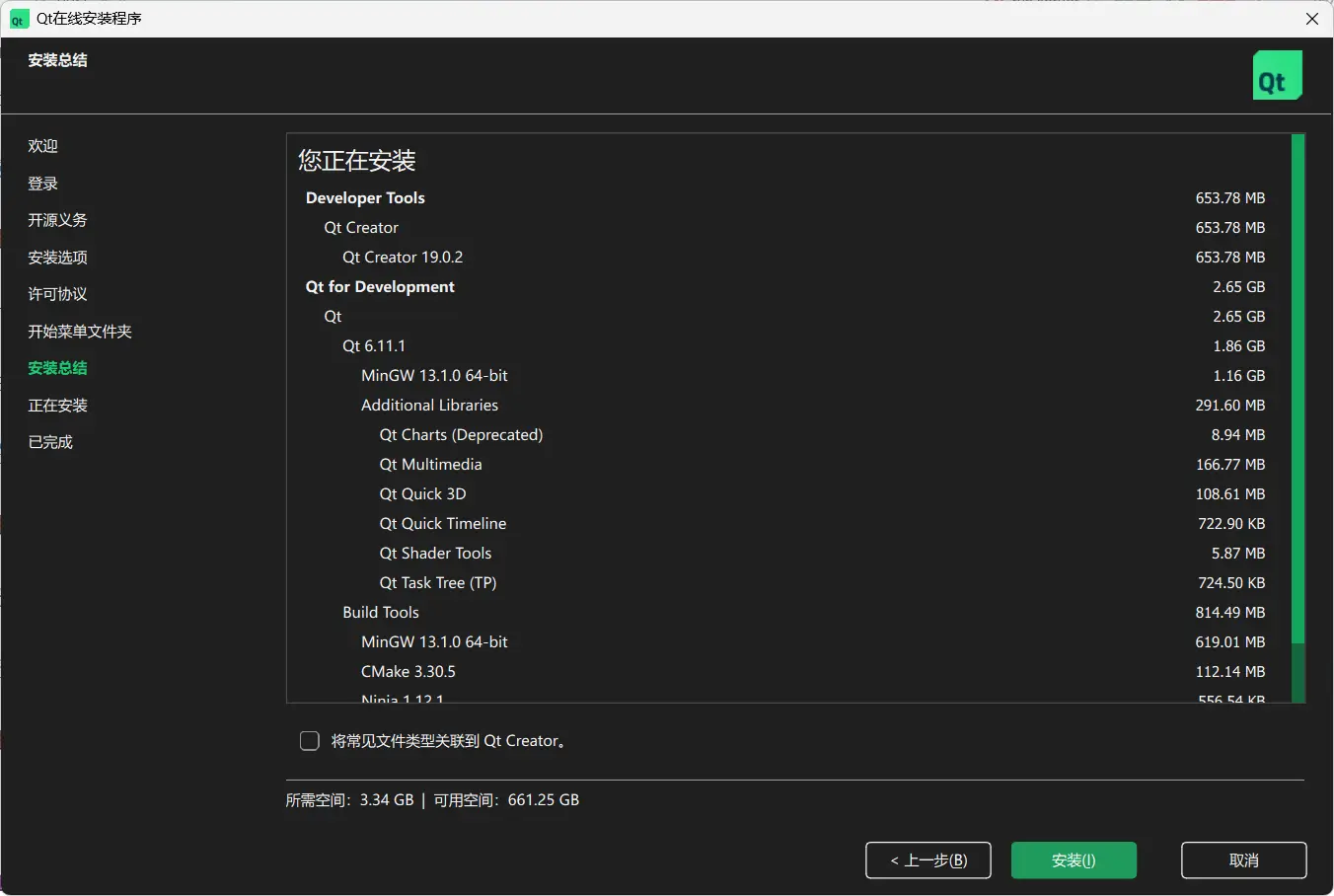Screen dimensions: 1334x896
Task: Select the 登录 step in the sidebar
Action: (x=43, y=184)
